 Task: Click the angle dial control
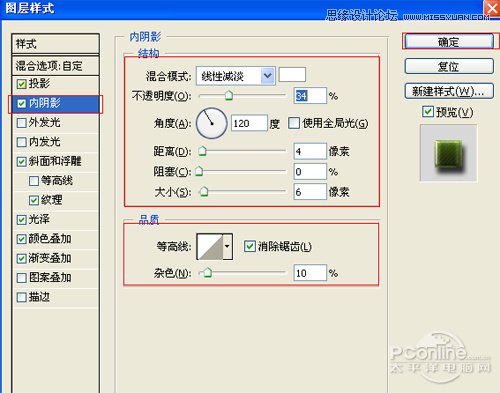click(212, 123)
